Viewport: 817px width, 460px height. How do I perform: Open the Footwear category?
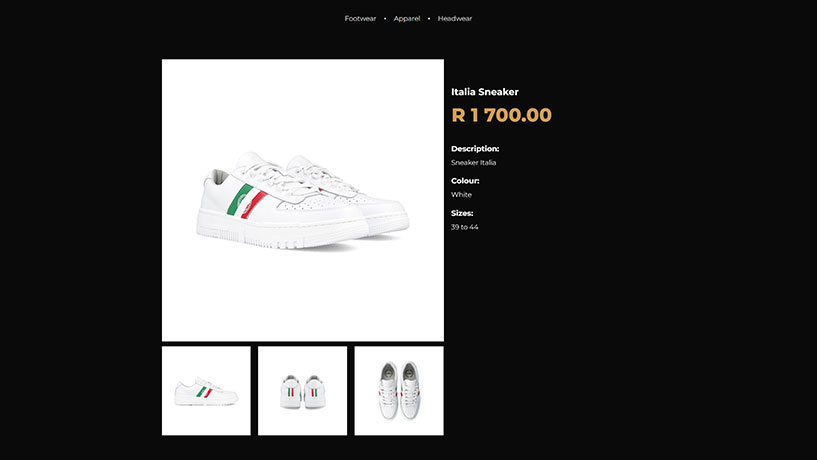[x=360, y=18]
